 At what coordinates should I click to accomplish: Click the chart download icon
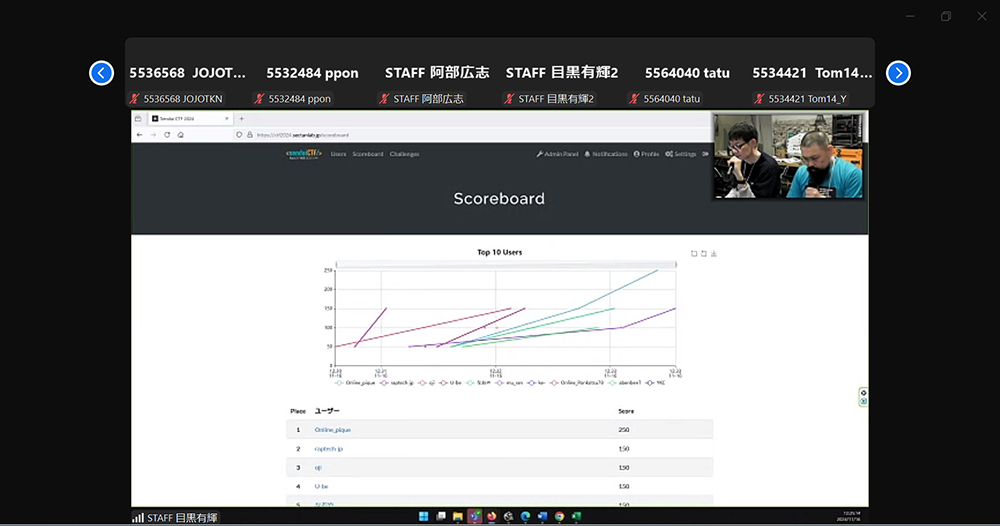[x=714, y=254]
